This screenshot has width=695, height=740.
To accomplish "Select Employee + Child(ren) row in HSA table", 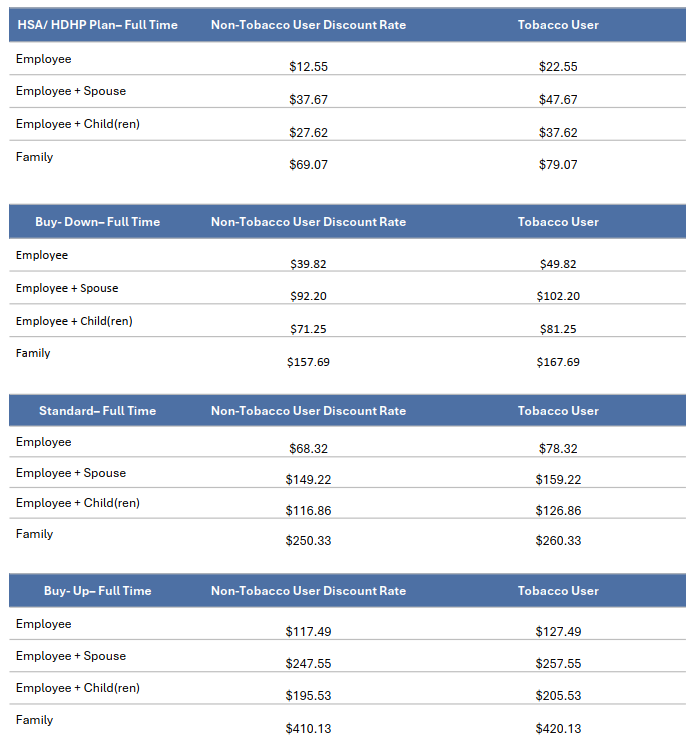I will [x=77, y=124].
